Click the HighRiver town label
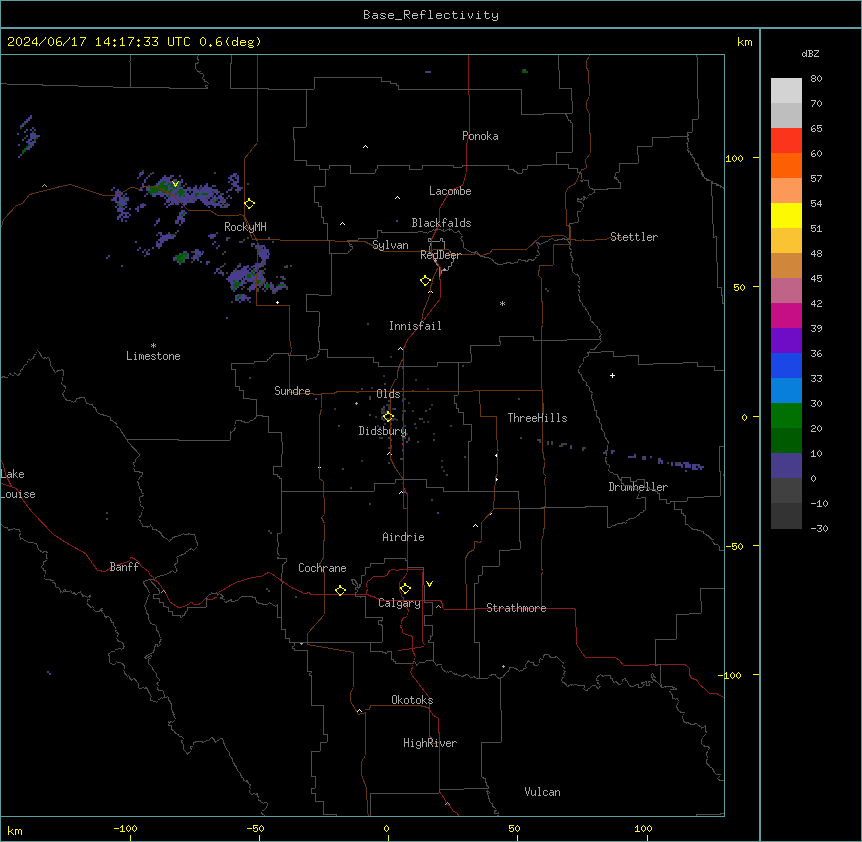The image size is (862, 842). (430, 743)
